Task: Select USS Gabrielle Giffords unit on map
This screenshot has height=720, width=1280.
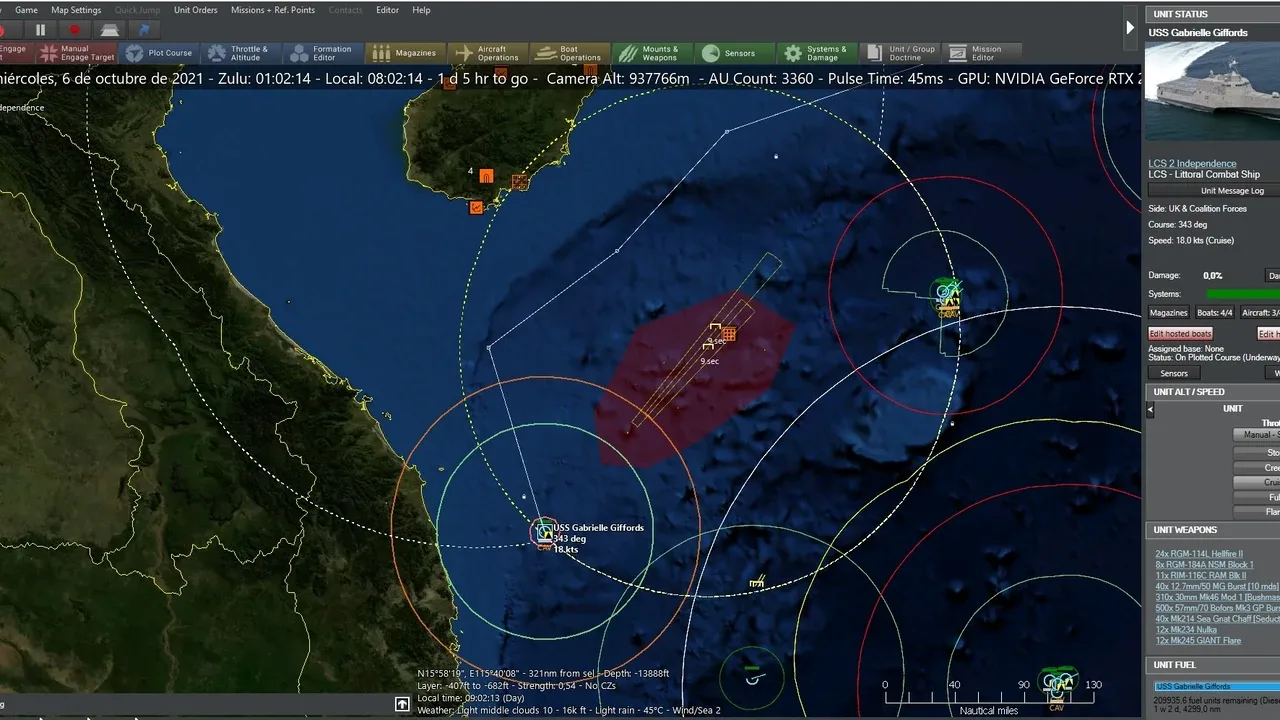Action: coord(543,532)
